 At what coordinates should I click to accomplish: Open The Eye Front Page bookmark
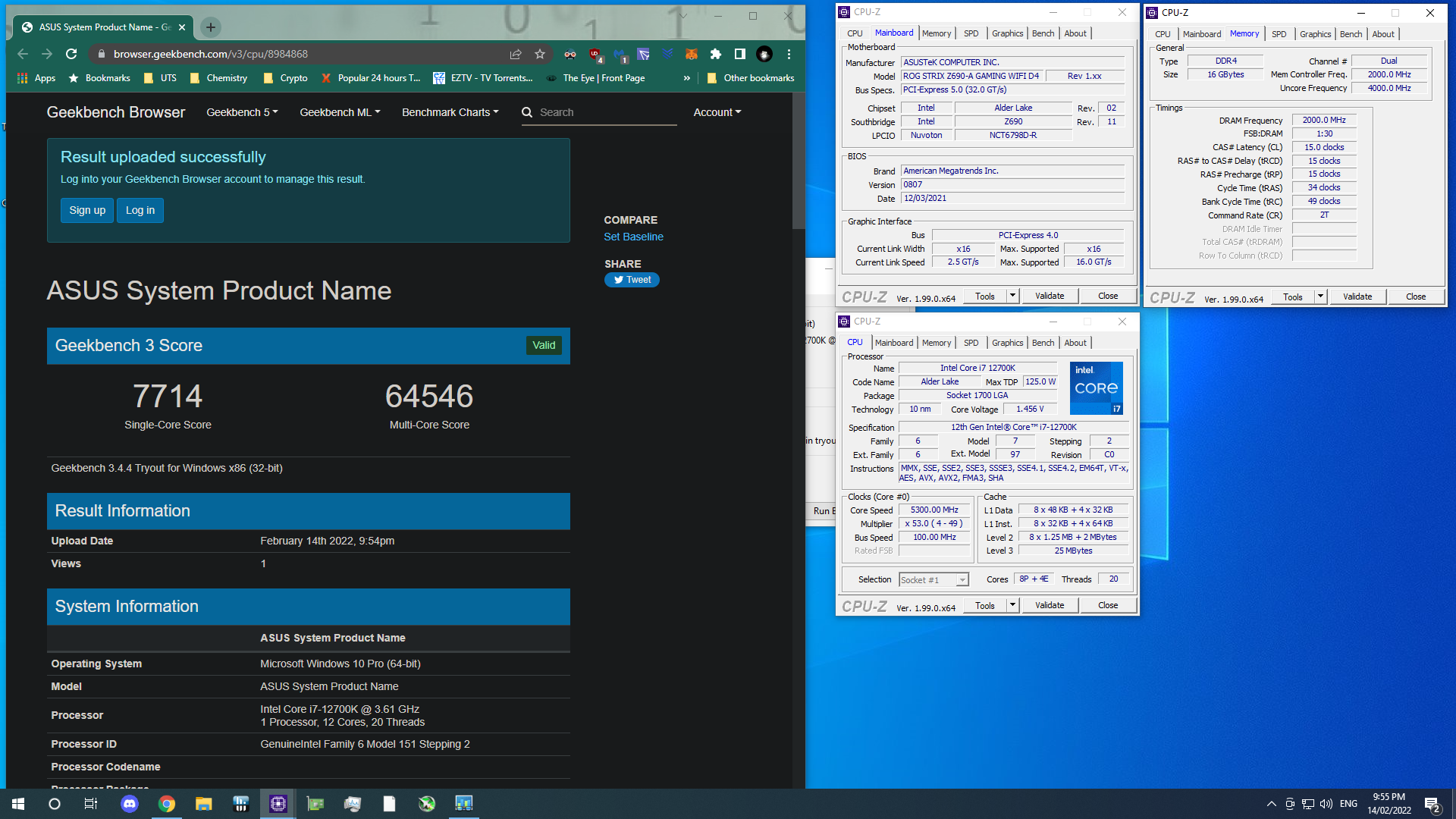595,78
